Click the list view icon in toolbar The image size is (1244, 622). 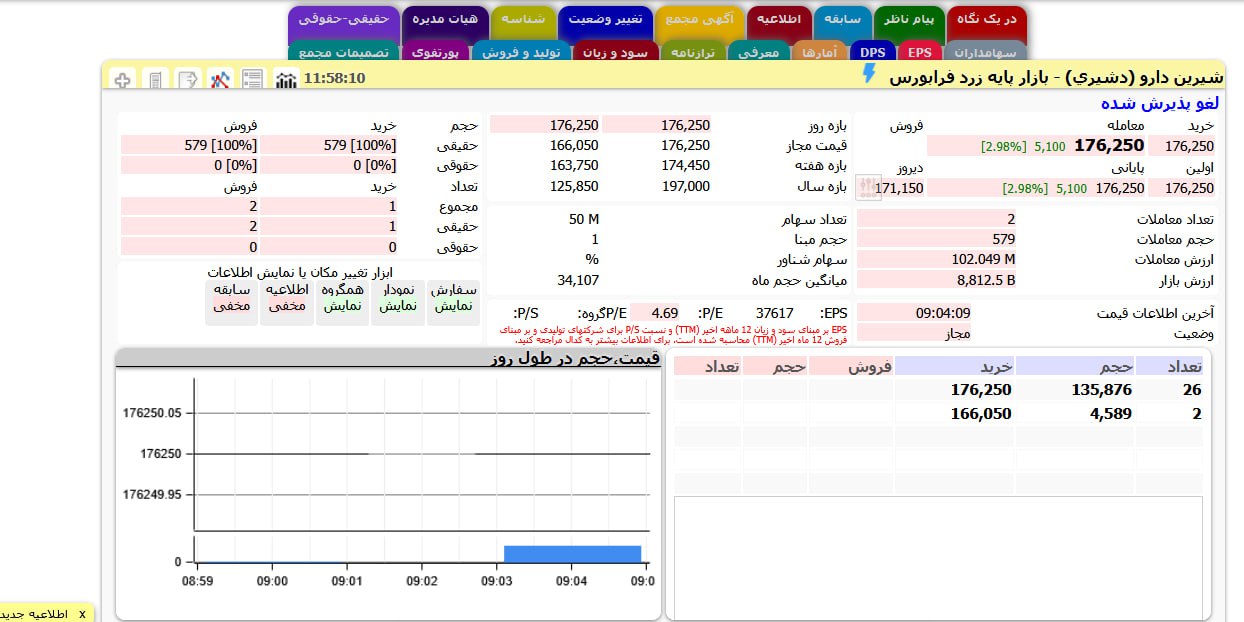pos(253,79)
